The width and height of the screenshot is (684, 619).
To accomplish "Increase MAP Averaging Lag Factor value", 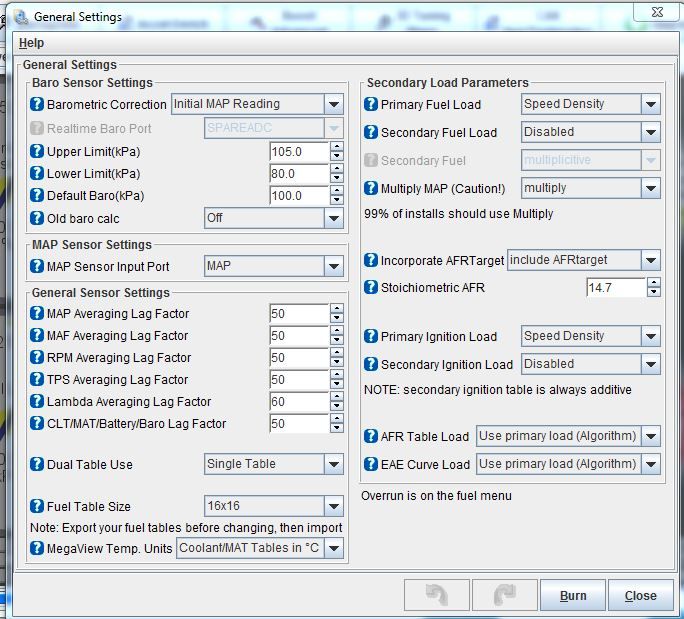I will click(x=336, y=309).
